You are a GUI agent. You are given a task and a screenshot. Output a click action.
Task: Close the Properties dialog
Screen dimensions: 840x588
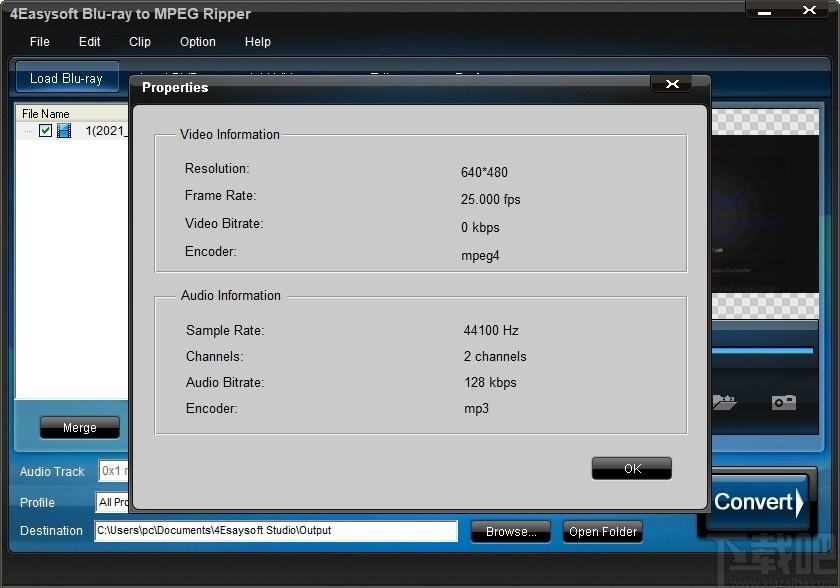point(672,84)
